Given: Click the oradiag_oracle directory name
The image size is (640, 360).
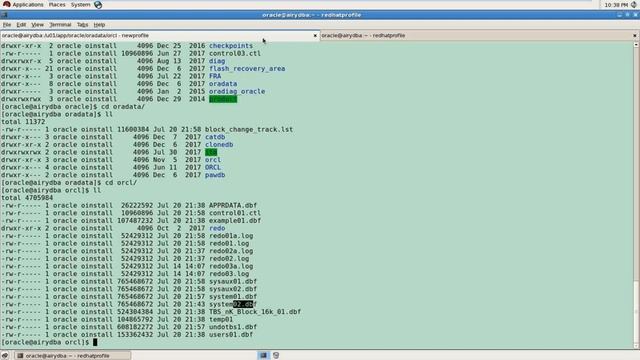Looking at the screenshot, I should (237, 91).
